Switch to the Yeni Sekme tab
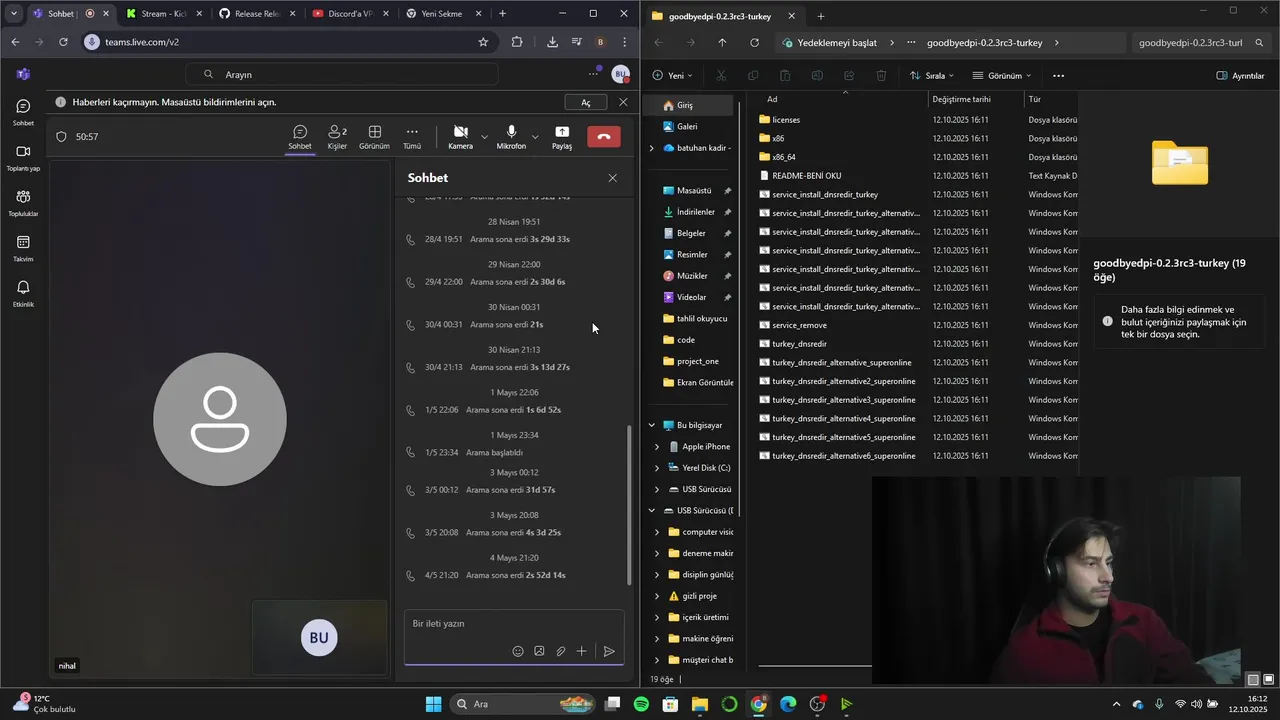 (x=441, y=14)
